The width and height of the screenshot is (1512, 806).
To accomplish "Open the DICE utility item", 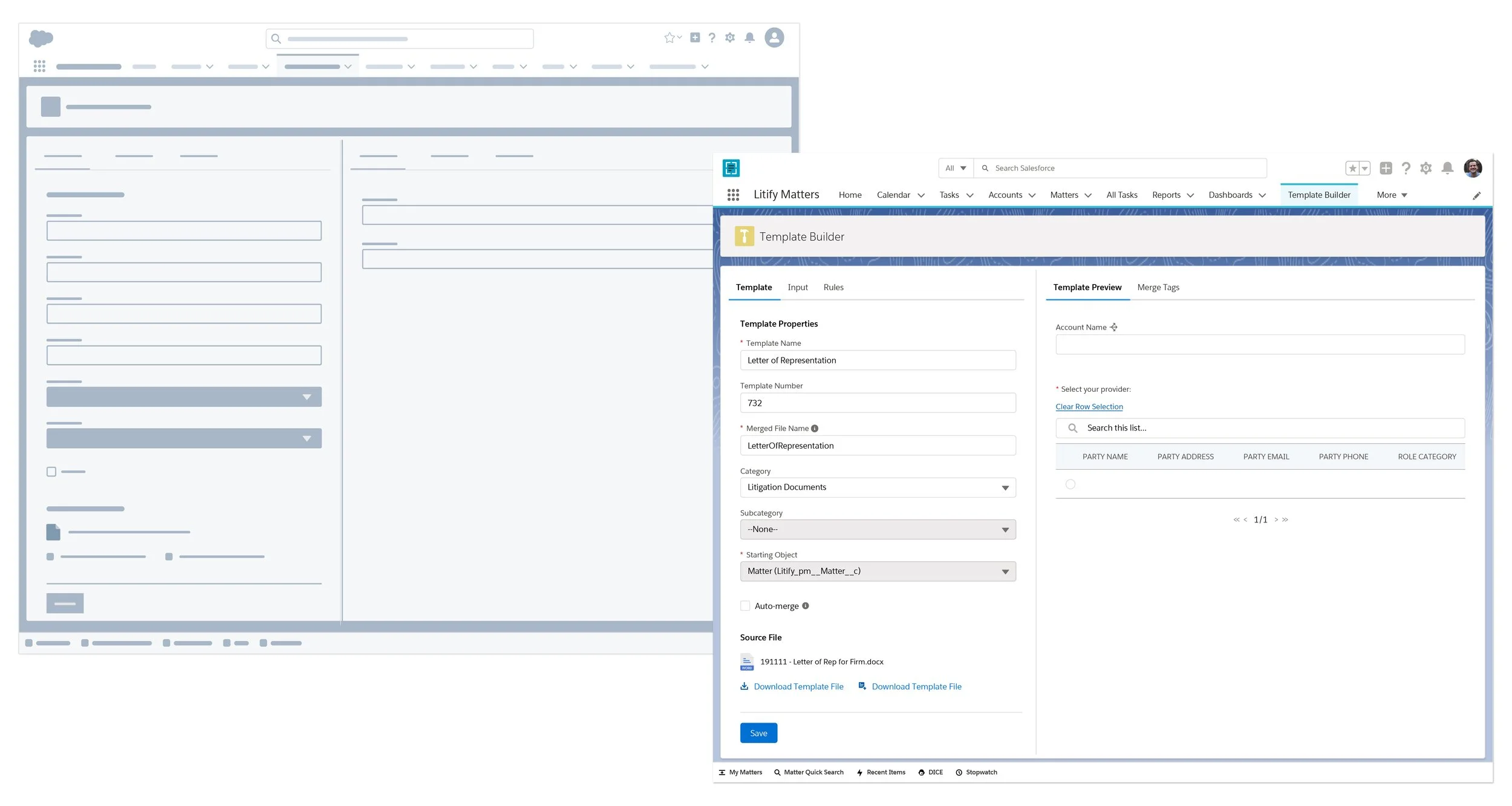I will (930, 772).
